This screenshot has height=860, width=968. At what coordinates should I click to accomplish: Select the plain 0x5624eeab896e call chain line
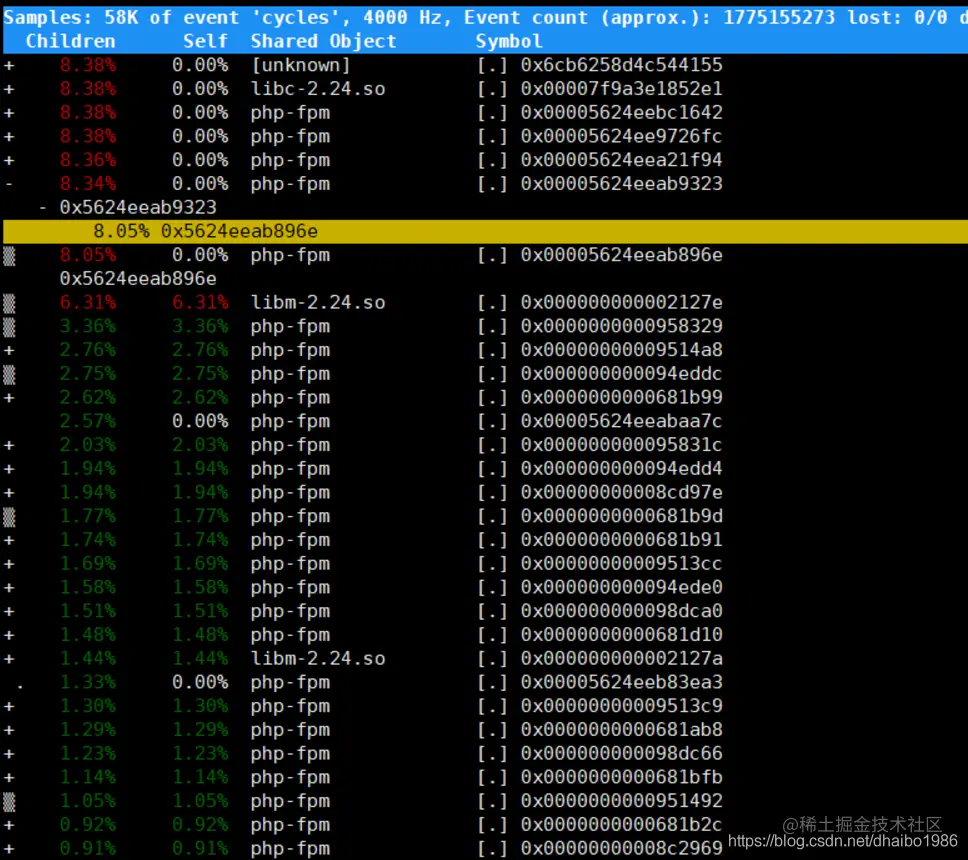(x=138, y=279)
